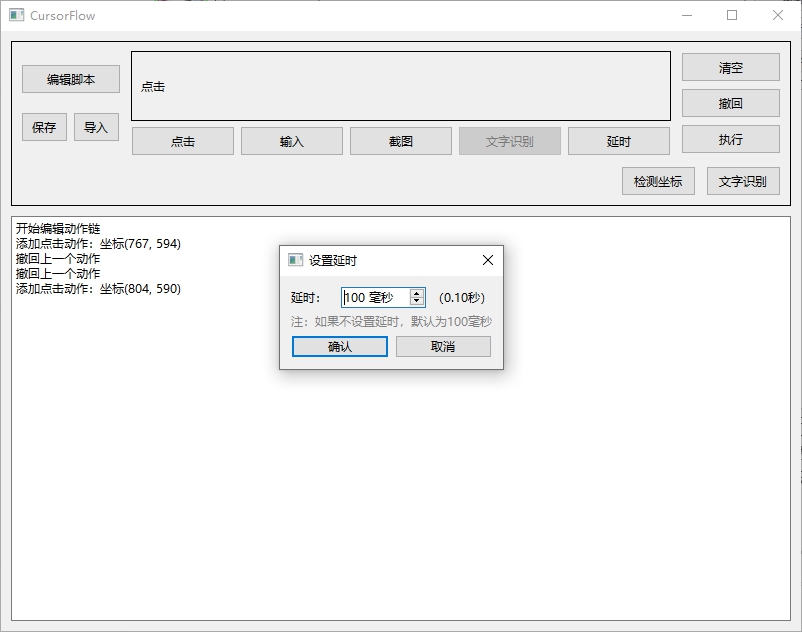The width and height of the screenshot is (802, 632).
Task: Click 文字识别 button beside 检测坐标
Action: (743, 181)
